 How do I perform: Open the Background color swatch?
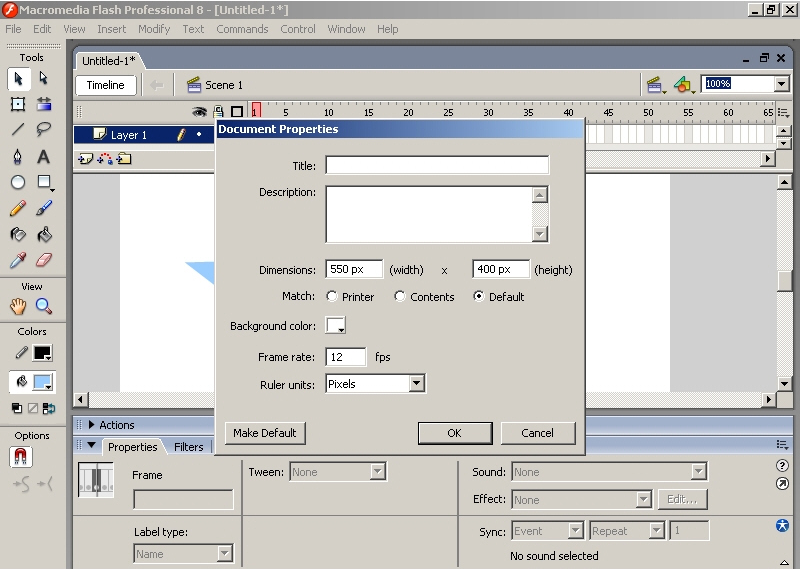tap(336, 325)
